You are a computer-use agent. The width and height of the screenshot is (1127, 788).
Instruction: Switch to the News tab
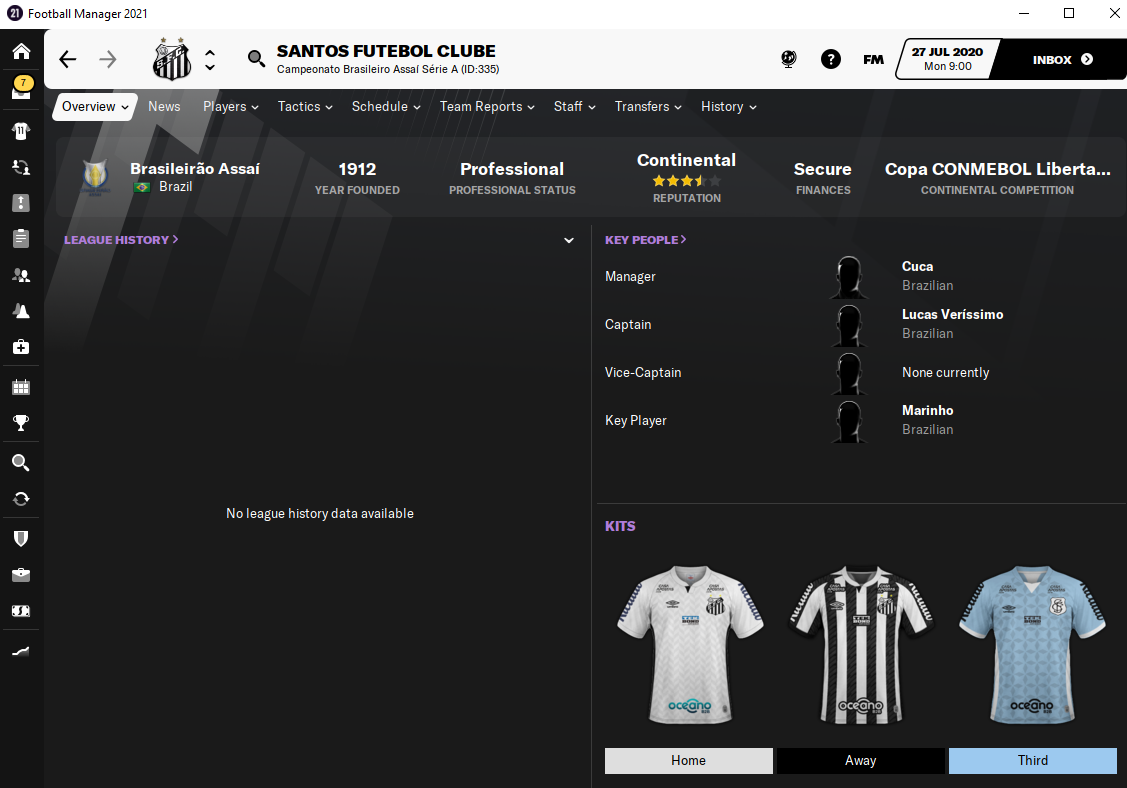pos(164,106)
